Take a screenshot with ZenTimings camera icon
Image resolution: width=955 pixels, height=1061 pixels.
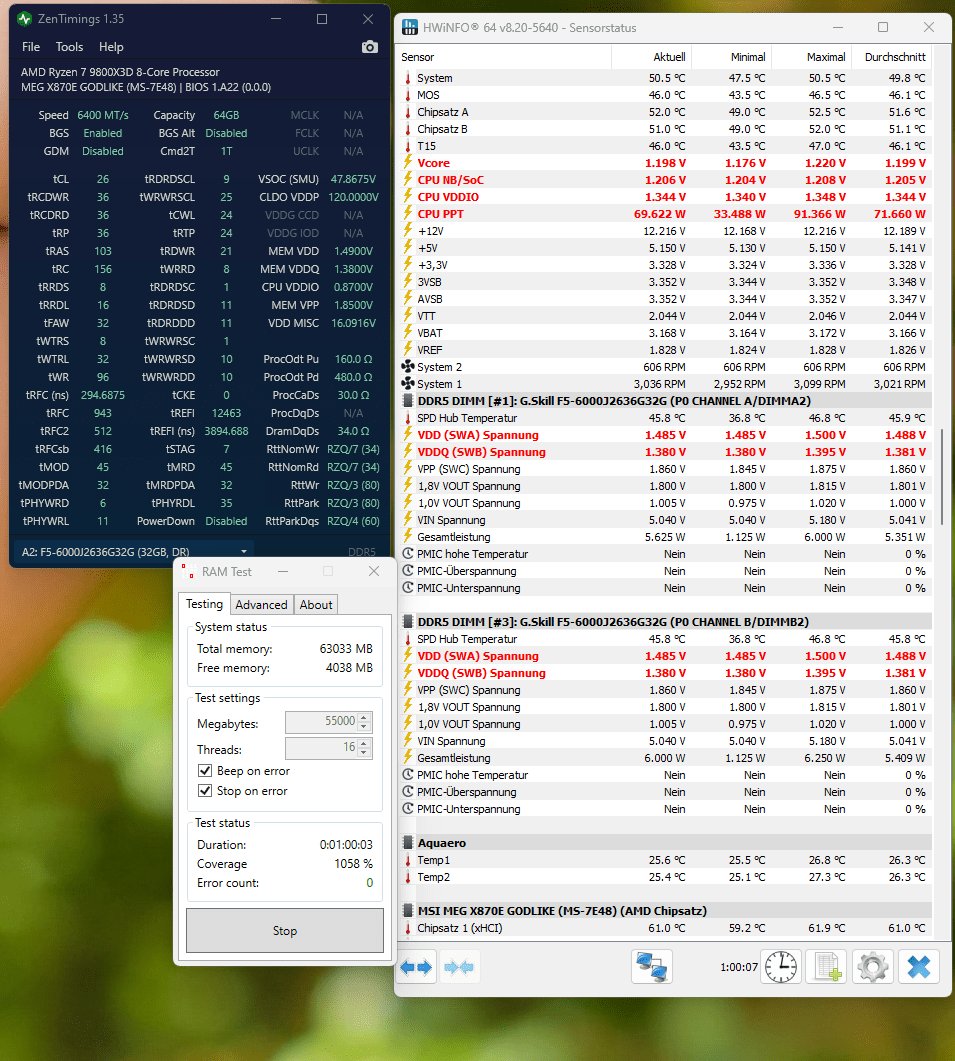370,47
